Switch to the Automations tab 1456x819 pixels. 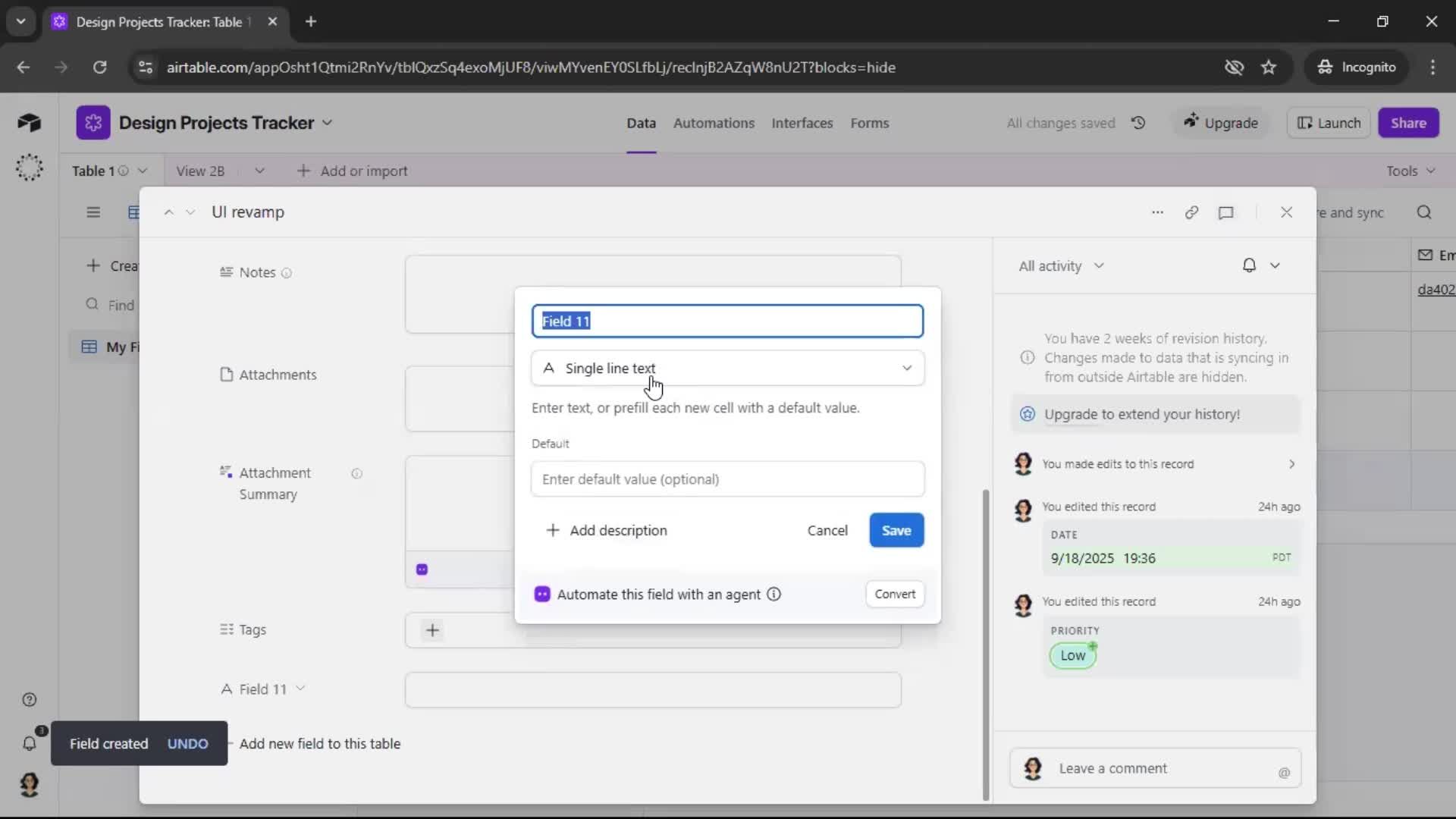[x=714, y=123]
